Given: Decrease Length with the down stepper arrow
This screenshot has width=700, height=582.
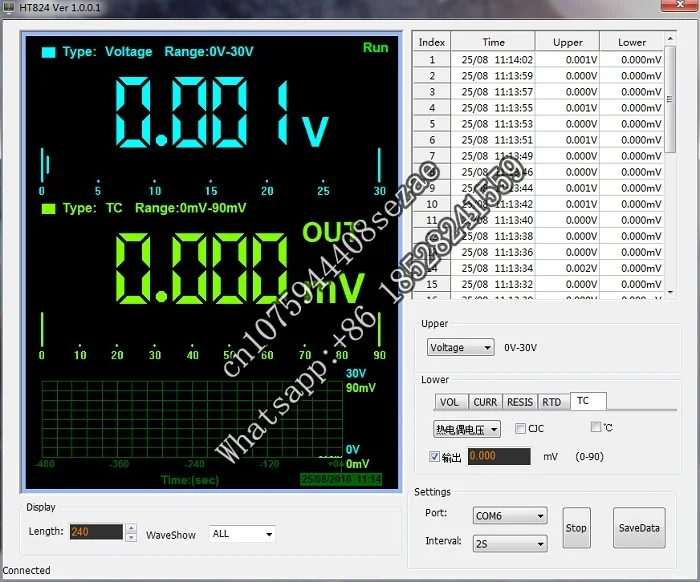Looking at the screenshot, I should tap(131, 537).
